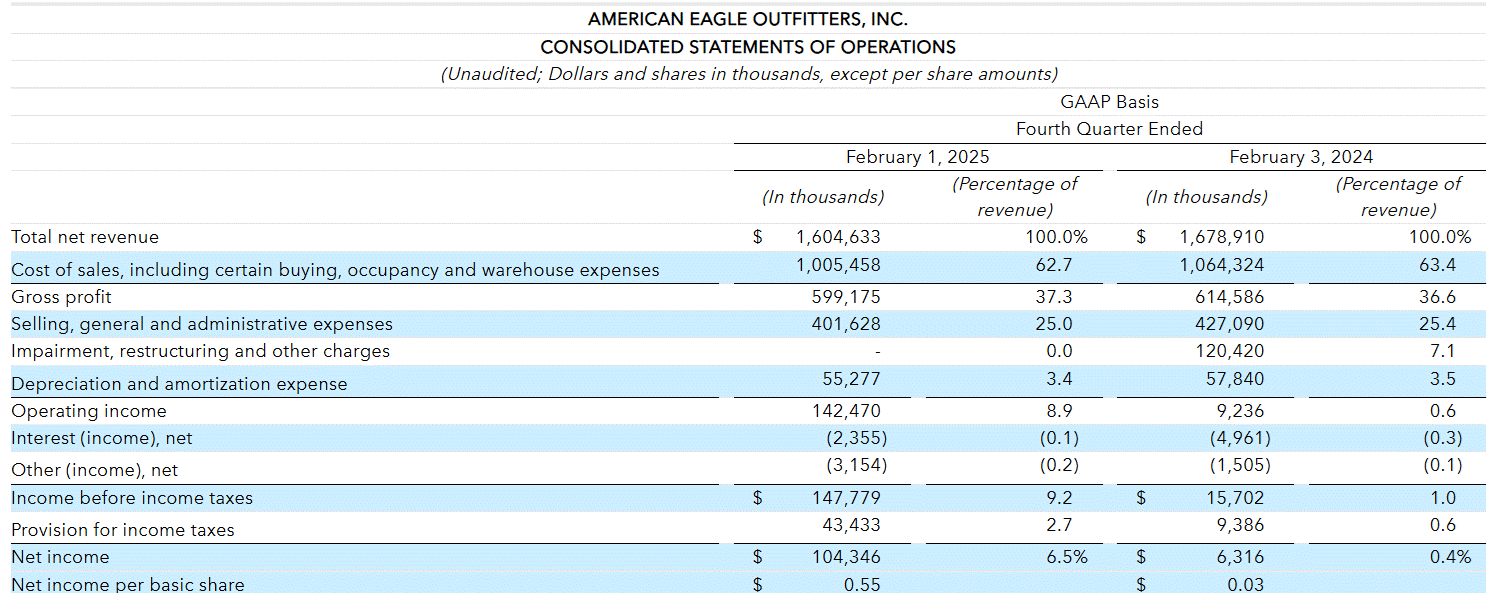The image size is (1488, 593).
Task: Click tax provision value 43,433
Action: click(x=851, y=525)
